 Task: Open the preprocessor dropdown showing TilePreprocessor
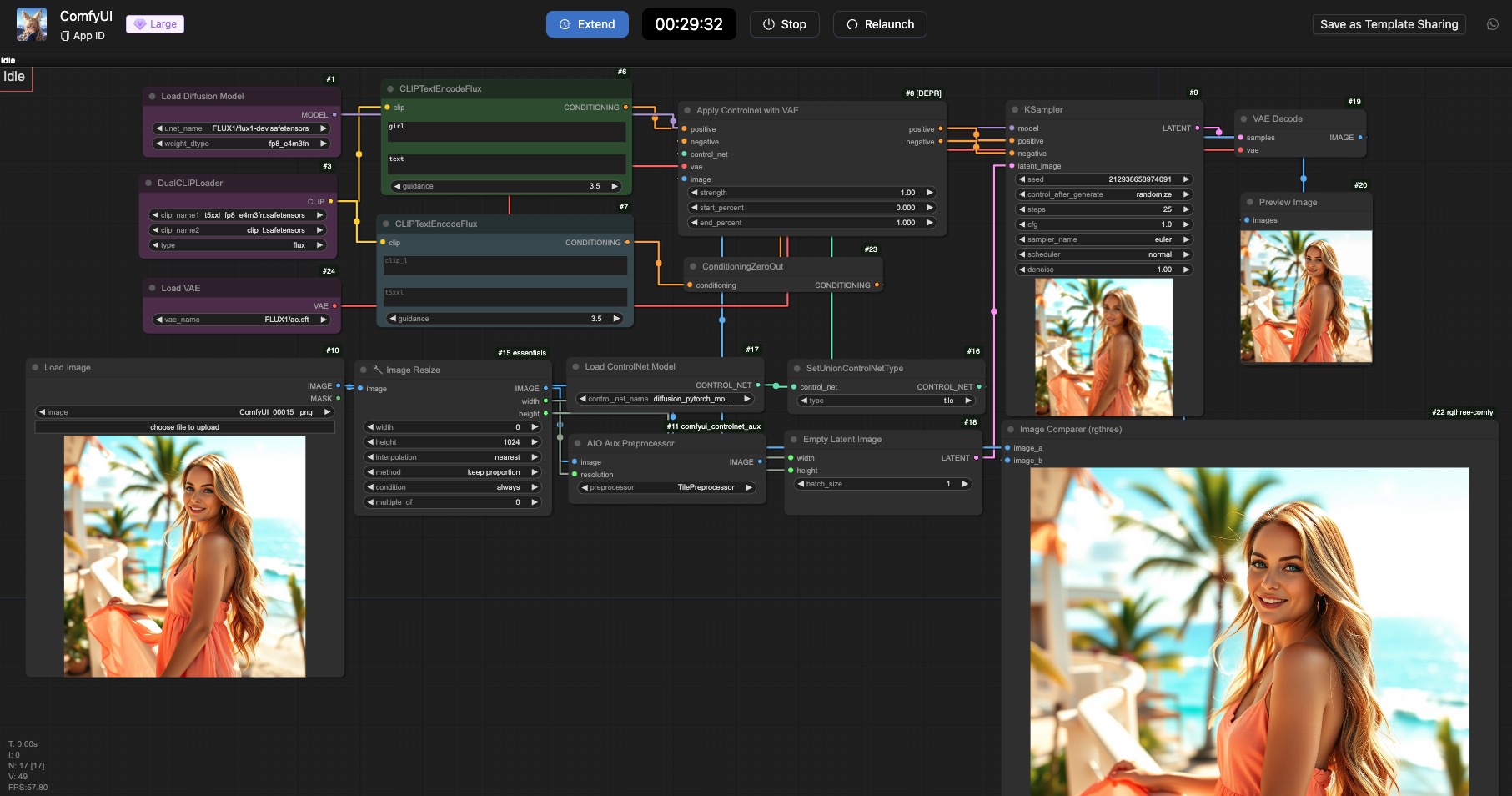pos(667,487)
